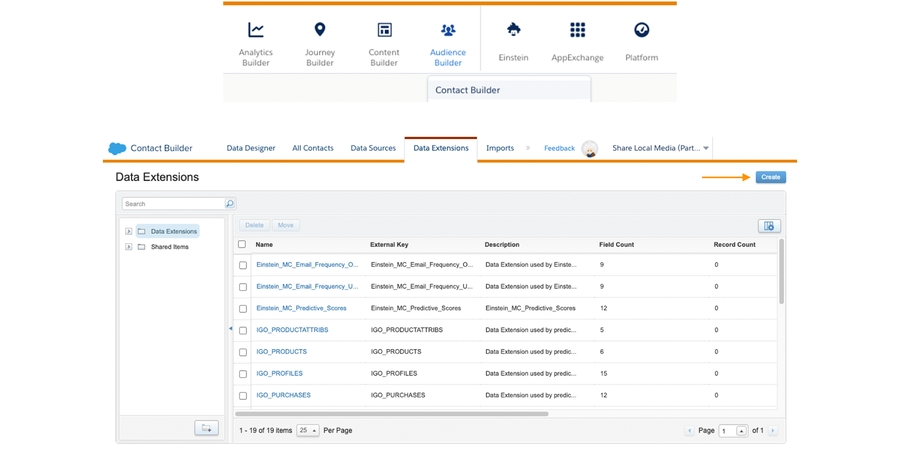This screenshot has width=900, height=450.
Task: Open the IGO_PURCHASES data extension link
Action: (x=283, y=395)
